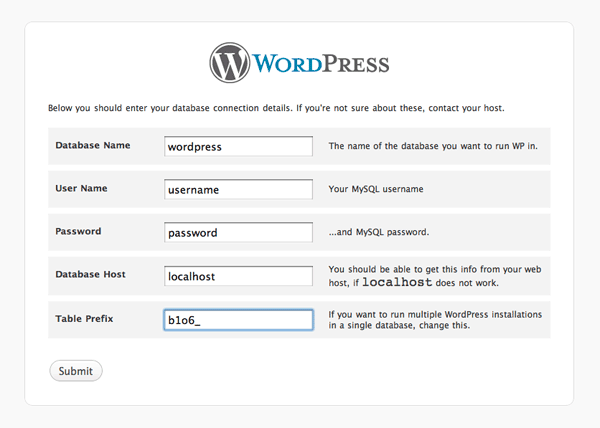Click the User Name input field
This screenshot has height=428, width=600.
[x=238, y=189]
